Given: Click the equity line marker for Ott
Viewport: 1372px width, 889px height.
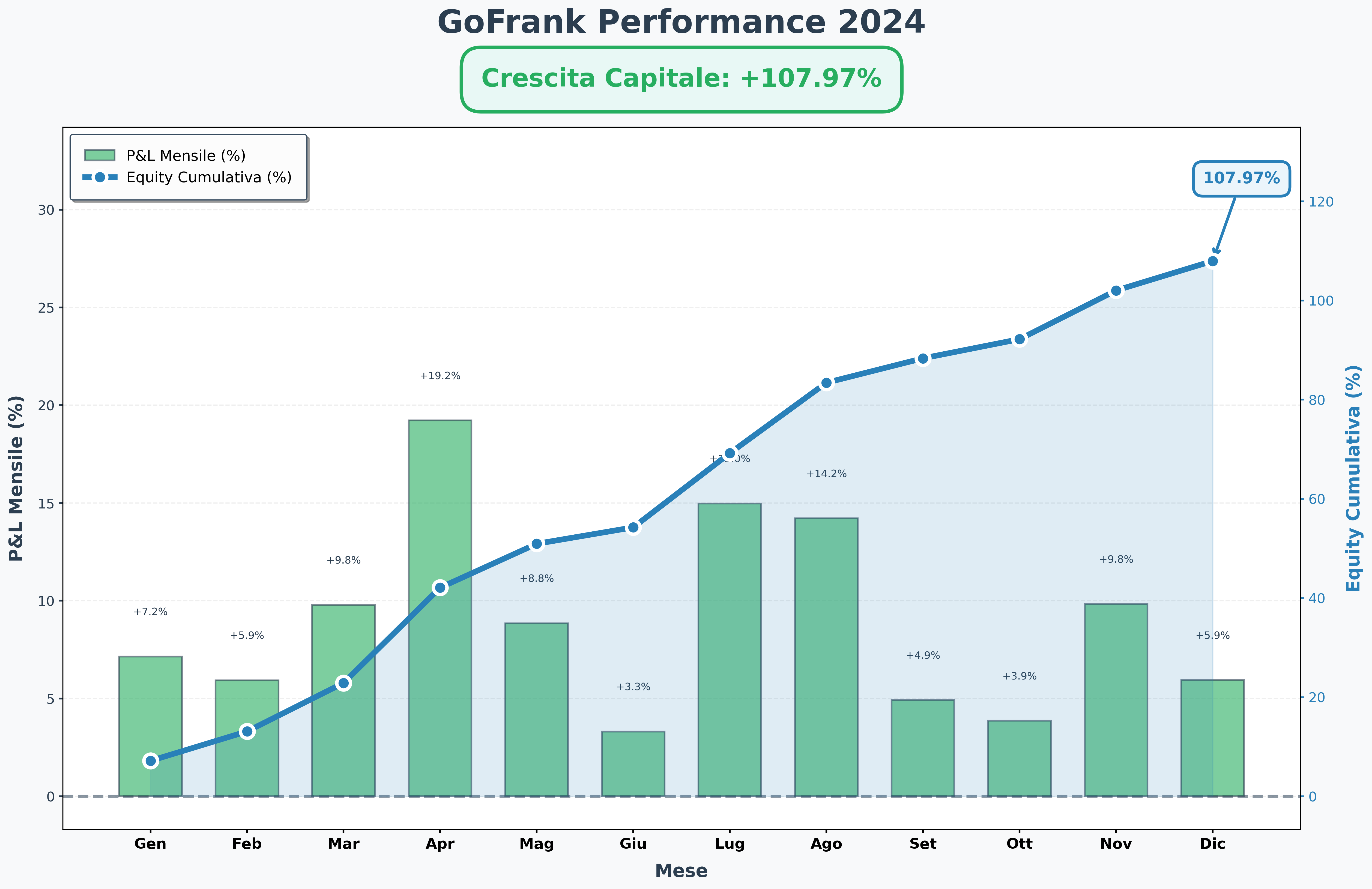Looking at the screenshot, I should [1020, 339].
